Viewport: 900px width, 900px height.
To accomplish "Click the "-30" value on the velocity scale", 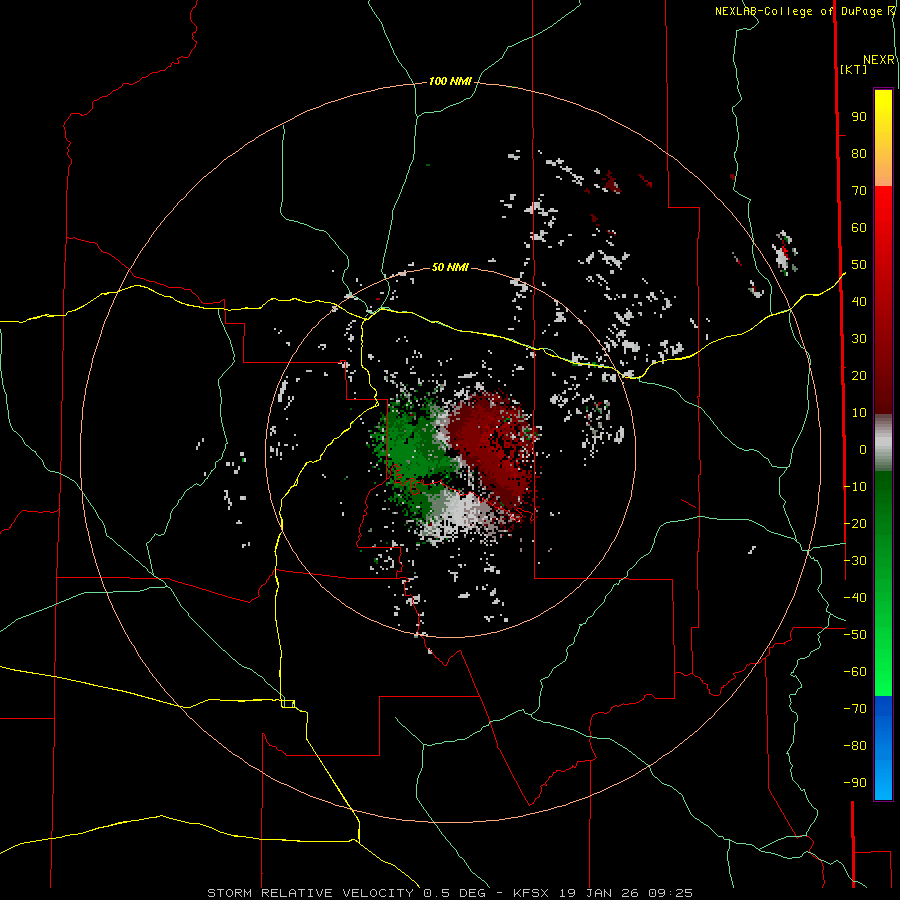I will tap(855, 561).
